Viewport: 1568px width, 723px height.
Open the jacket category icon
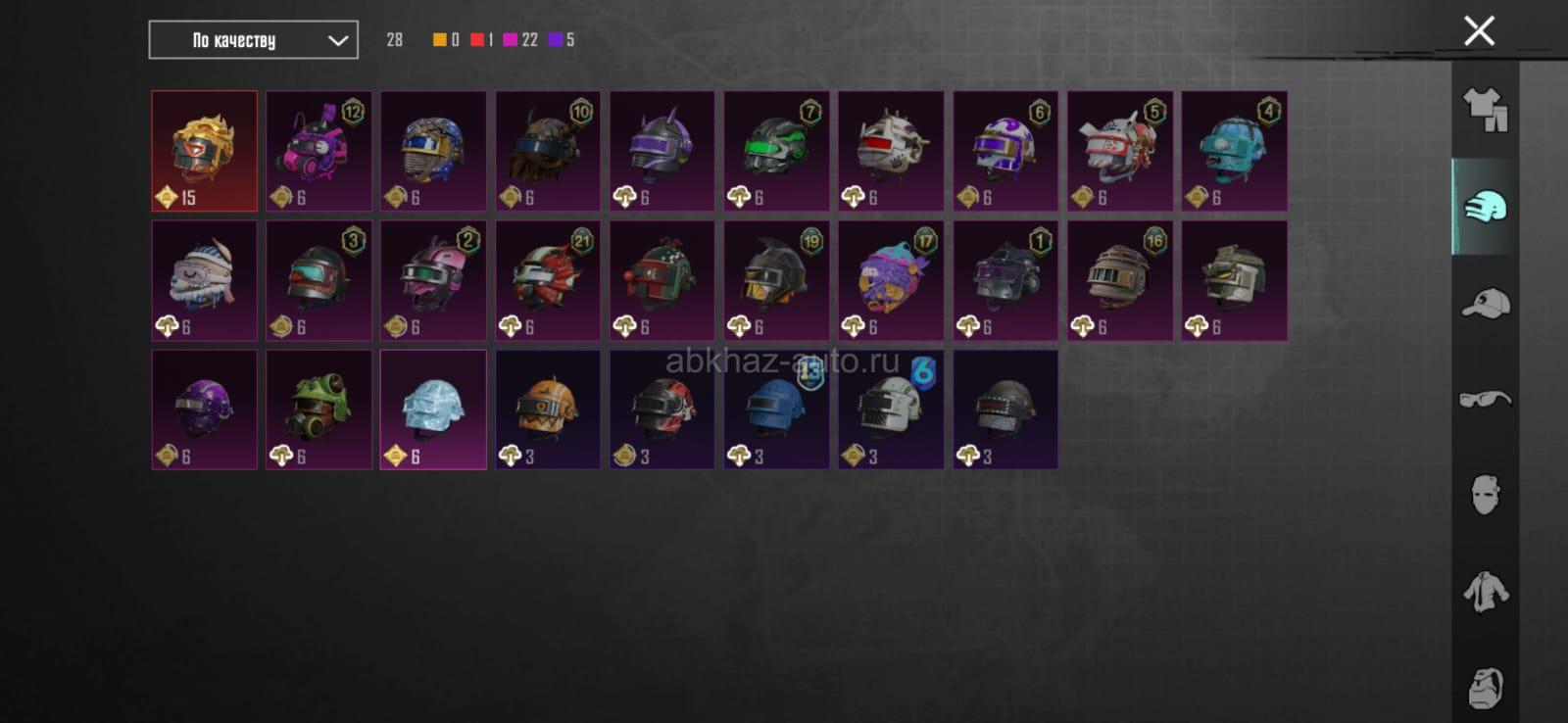(x=1486, y=592)
